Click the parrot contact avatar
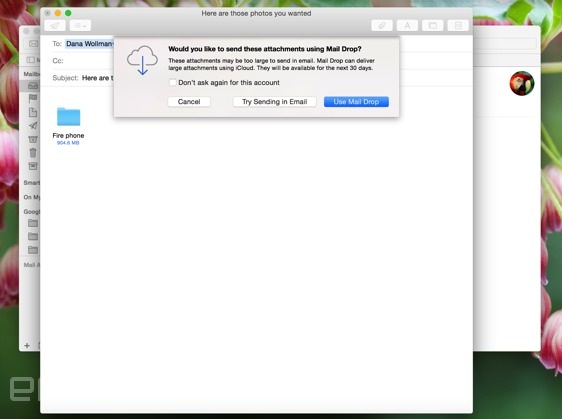Image resolution: width=562 pixels, height=419 pixels. tap(522, 84)
